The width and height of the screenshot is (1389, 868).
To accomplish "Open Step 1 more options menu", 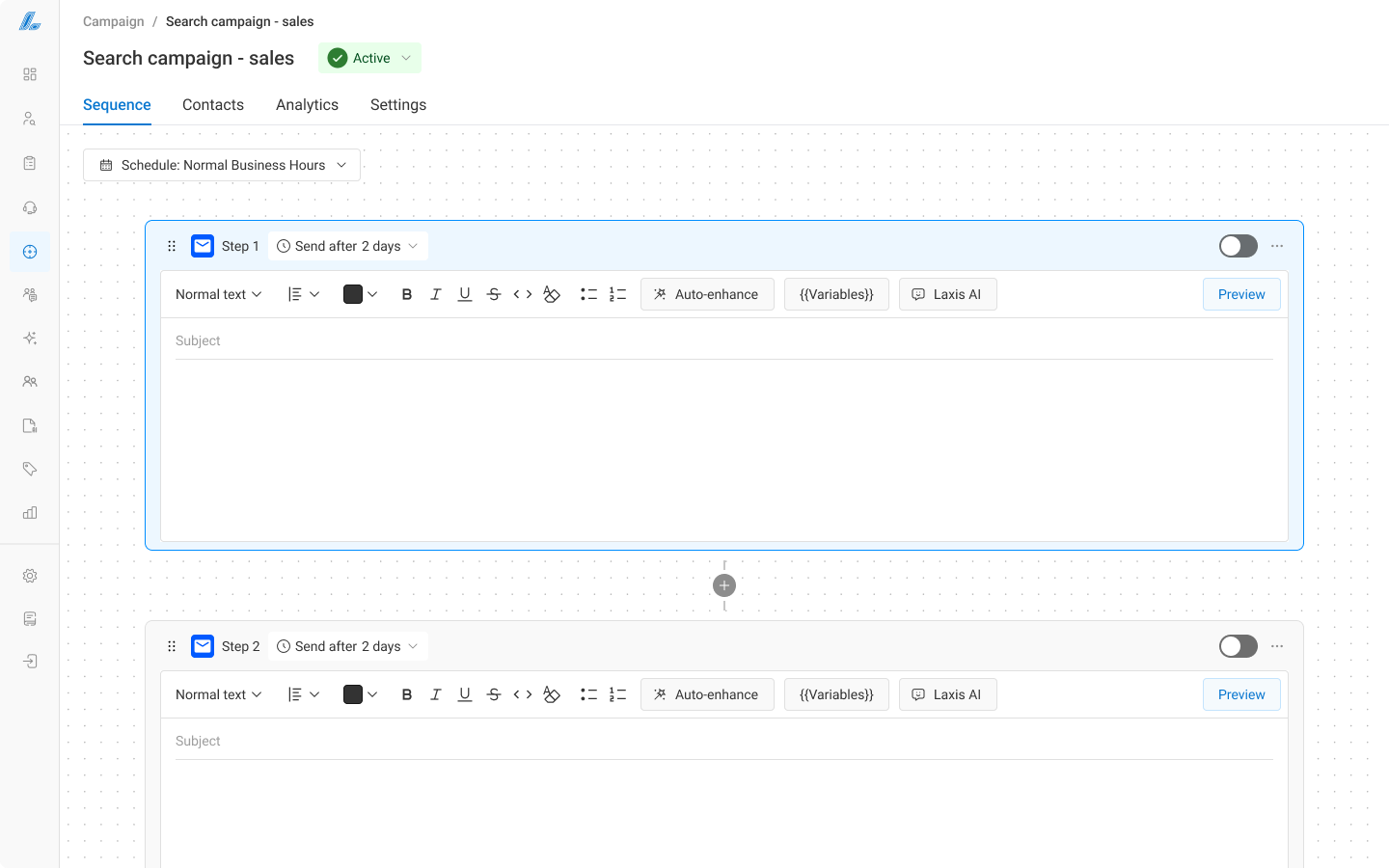I will click(x=1277, y=246).
